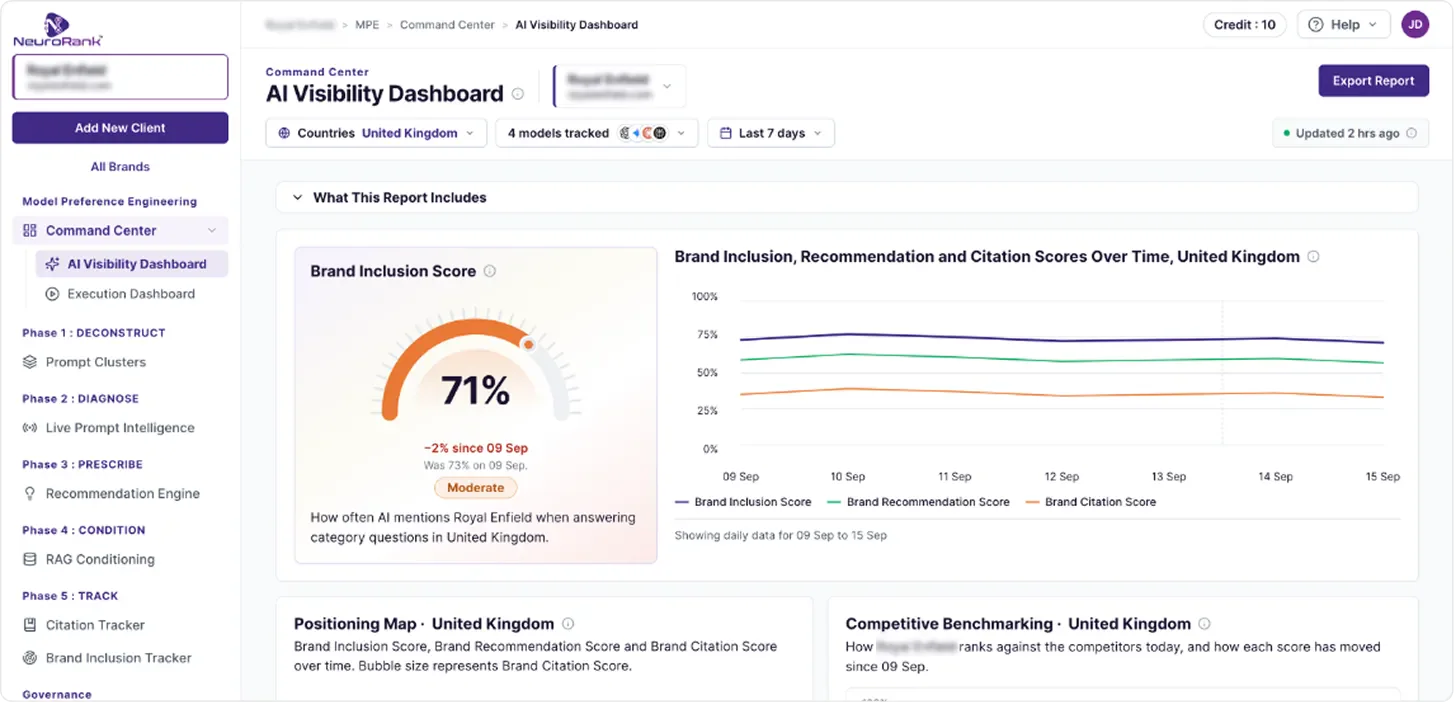Open Countries United Kingdom dropdown
Image resolution: width=1454 pixels, height=702 pixels.
pos(376,133)
